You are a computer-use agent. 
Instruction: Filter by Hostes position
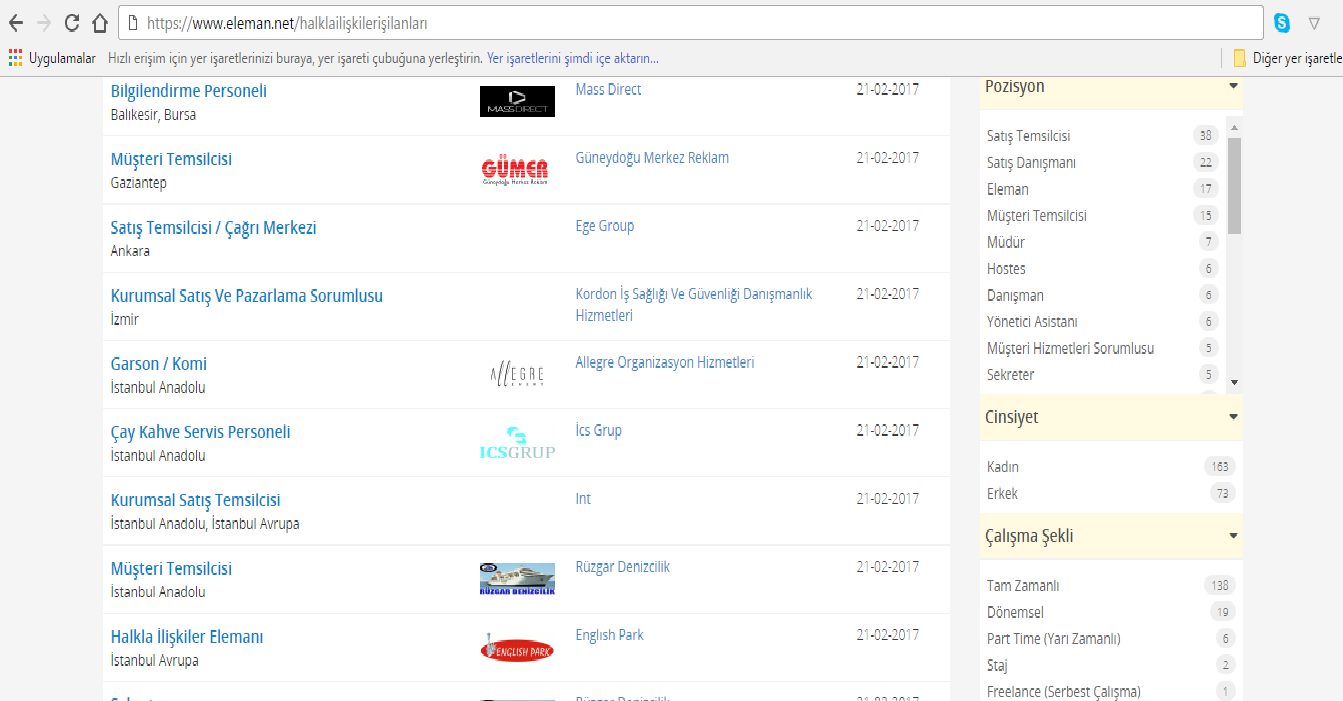click(x=1006, y=269)
